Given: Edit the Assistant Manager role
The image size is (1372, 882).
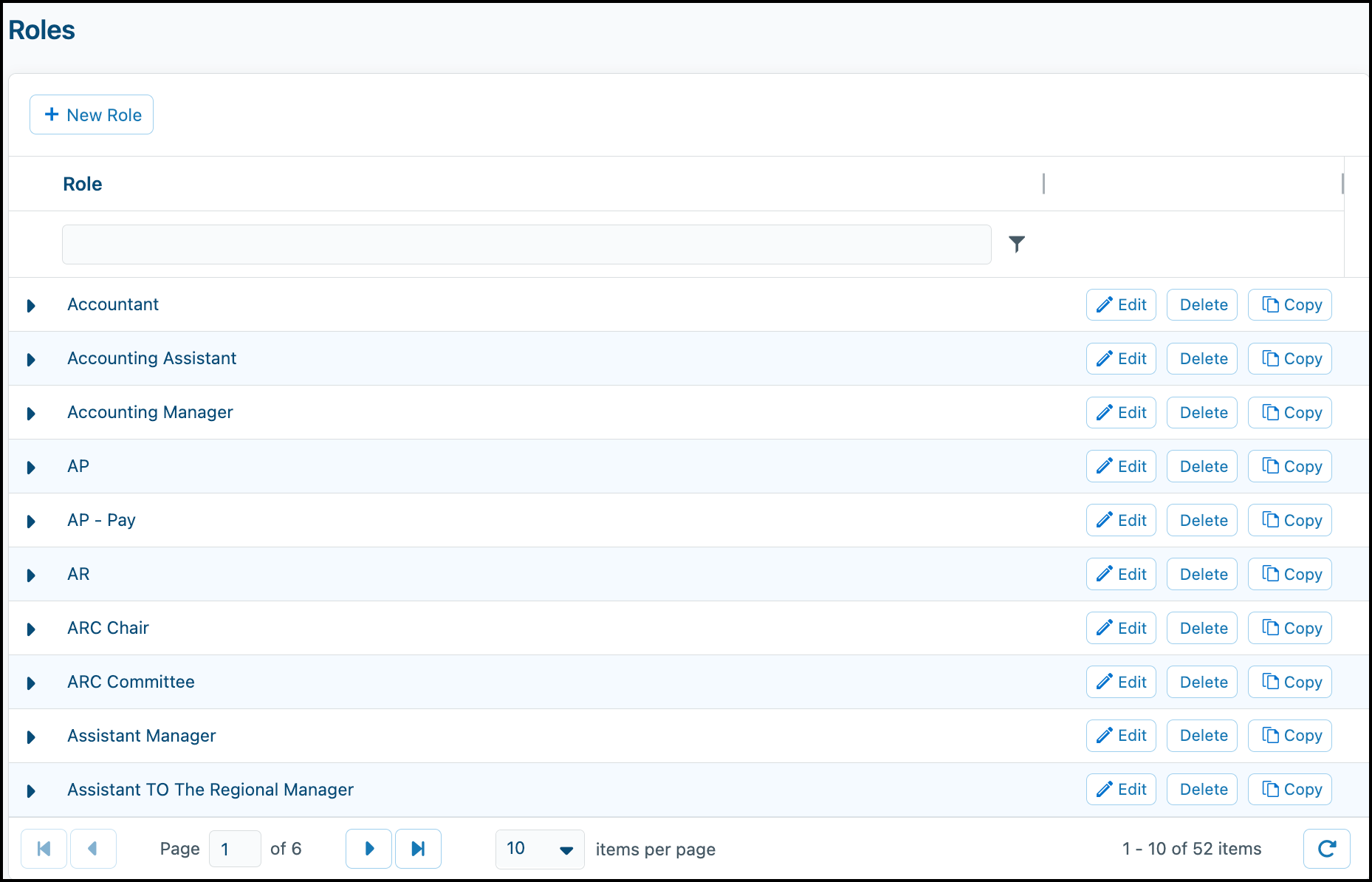Looking at the screenshot, I should tap(1120, 736).
